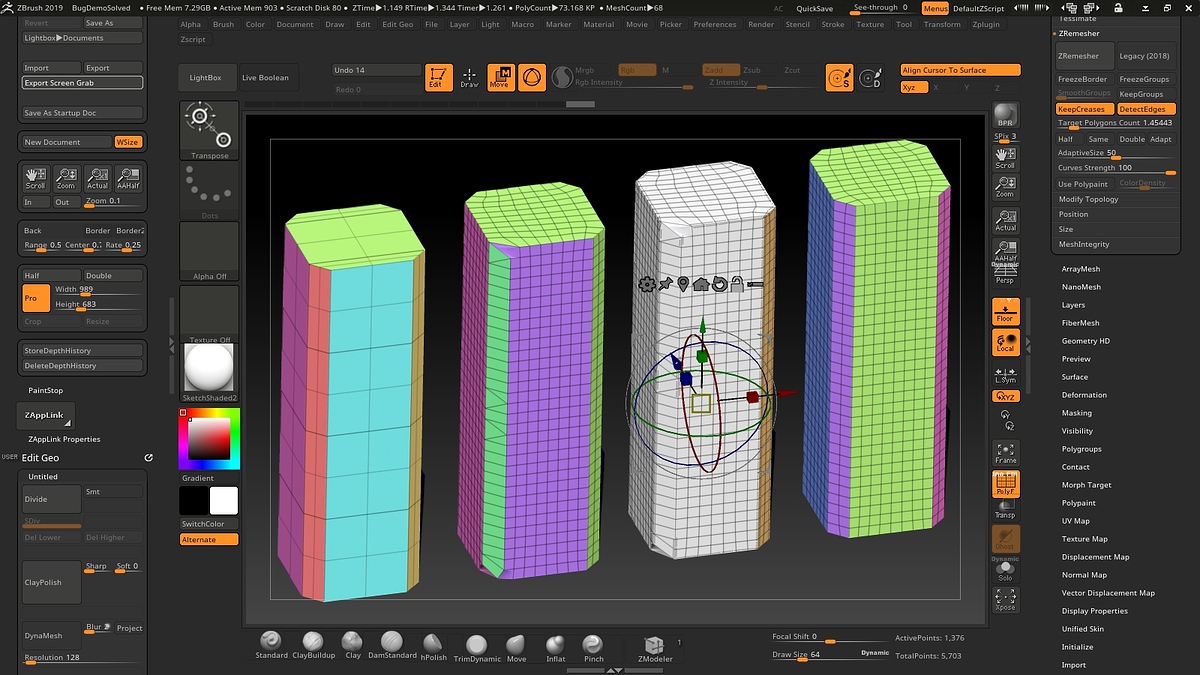1200x675 pixels.
Task: Expand the NanoMesh section
Action: pos(1081,287)
